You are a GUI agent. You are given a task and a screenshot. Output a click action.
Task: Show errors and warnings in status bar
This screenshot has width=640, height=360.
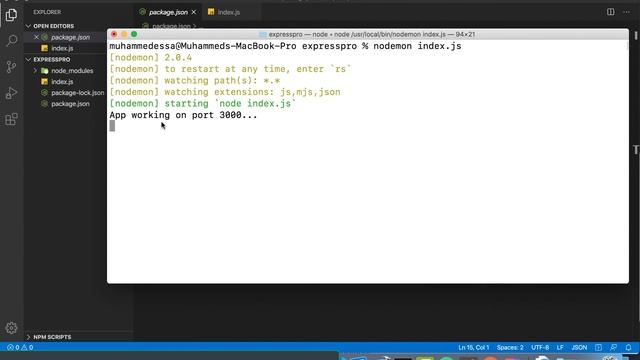point(20,347)
